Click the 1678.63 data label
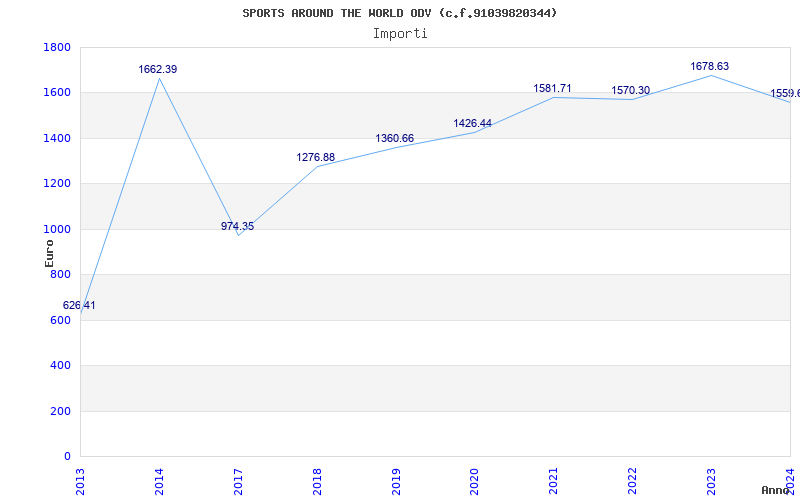The height and width of the screenshot is (500, 800). [x=710, y=66]
